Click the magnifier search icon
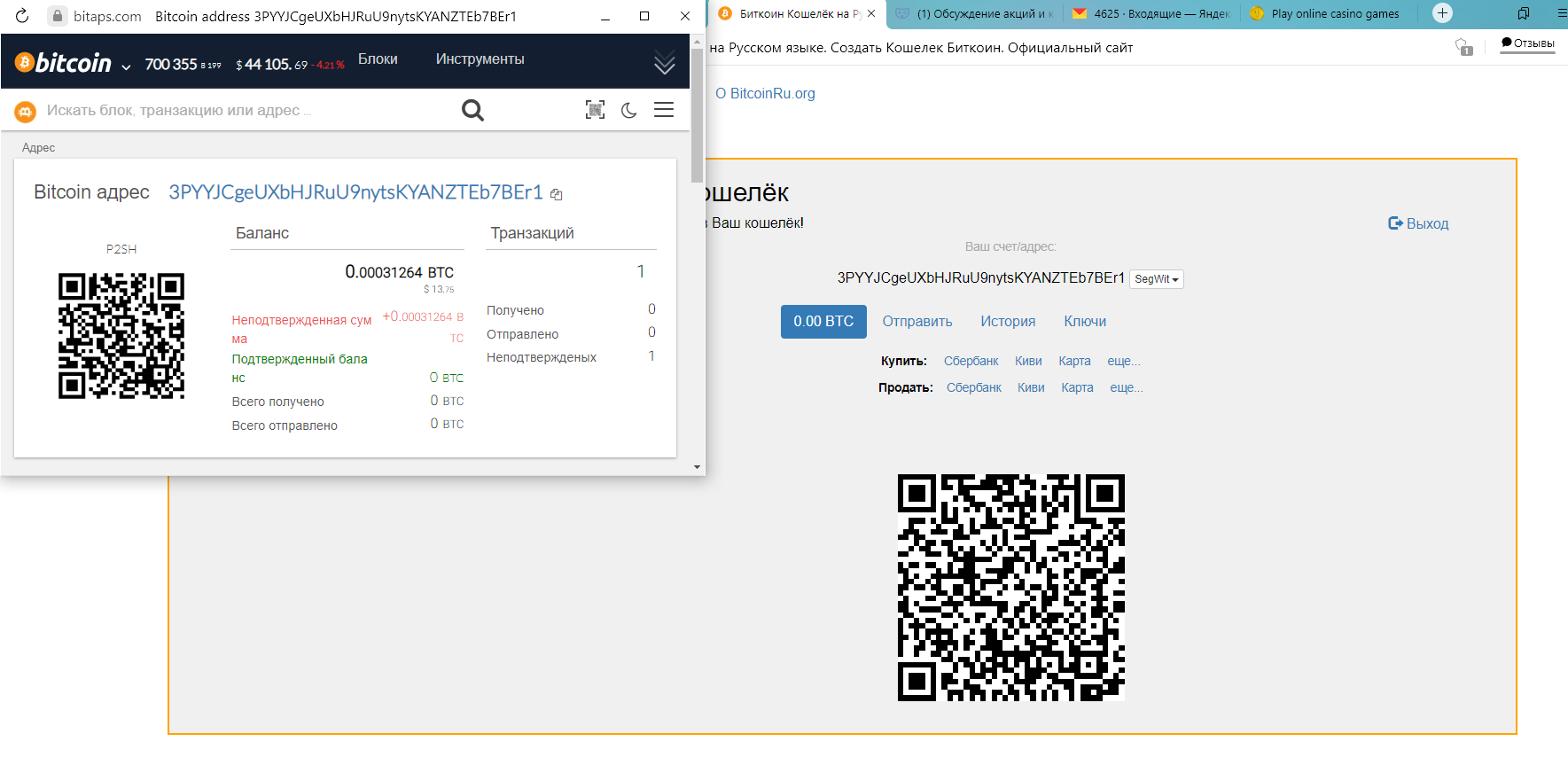The image size is (1568, 765). 472,110
